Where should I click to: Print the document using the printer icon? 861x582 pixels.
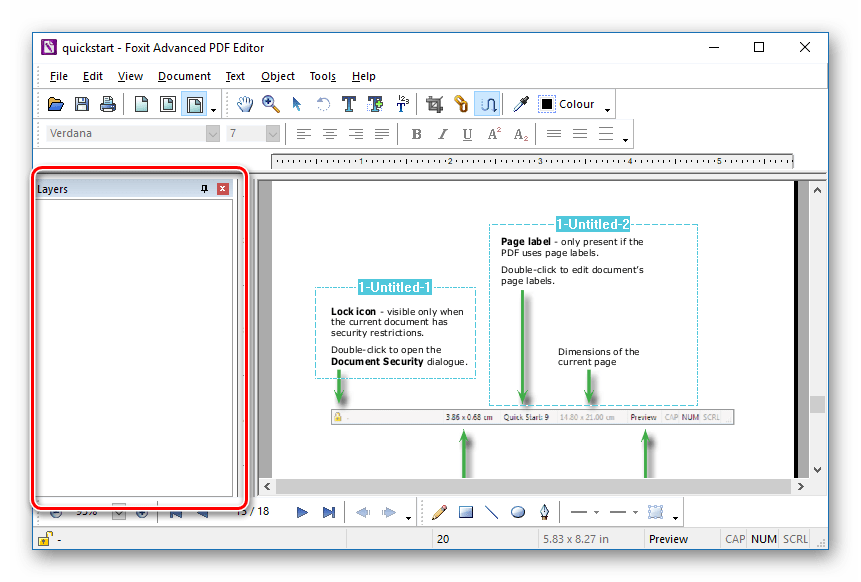click(108, 104)
